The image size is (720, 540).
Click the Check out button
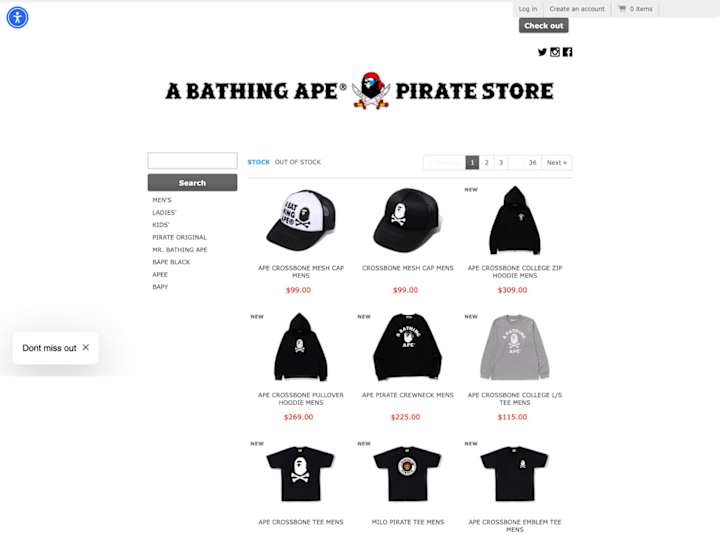[544, 26]
